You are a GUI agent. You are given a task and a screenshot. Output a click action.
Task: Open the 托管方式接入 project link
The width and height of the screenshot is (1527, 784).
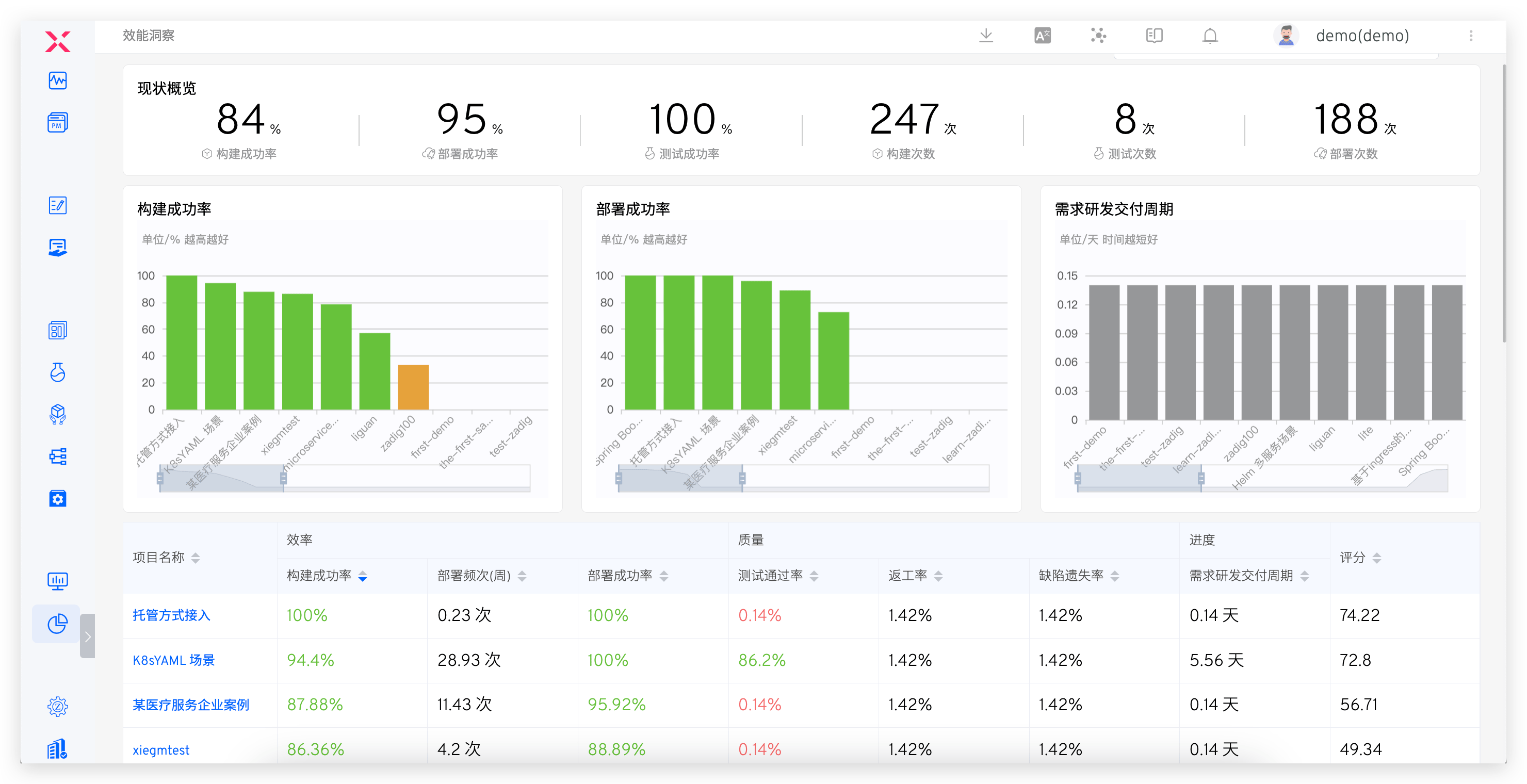[x=171, y=615]
